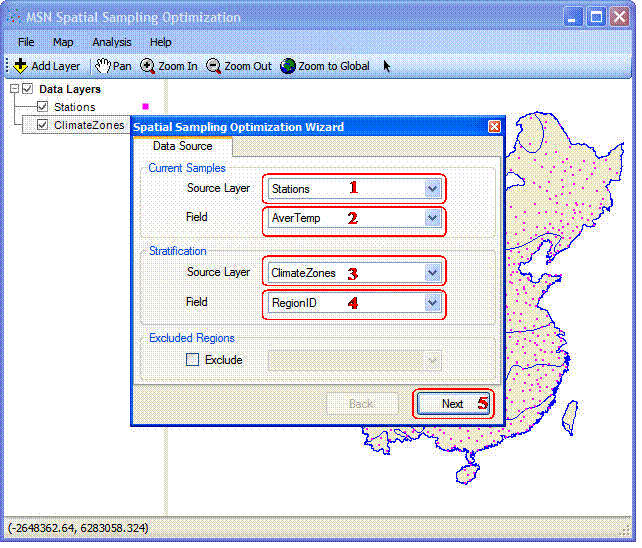Click the Add Layer plus icon
642x548 pixels.
pyautogui.click(x=20, y=66)
